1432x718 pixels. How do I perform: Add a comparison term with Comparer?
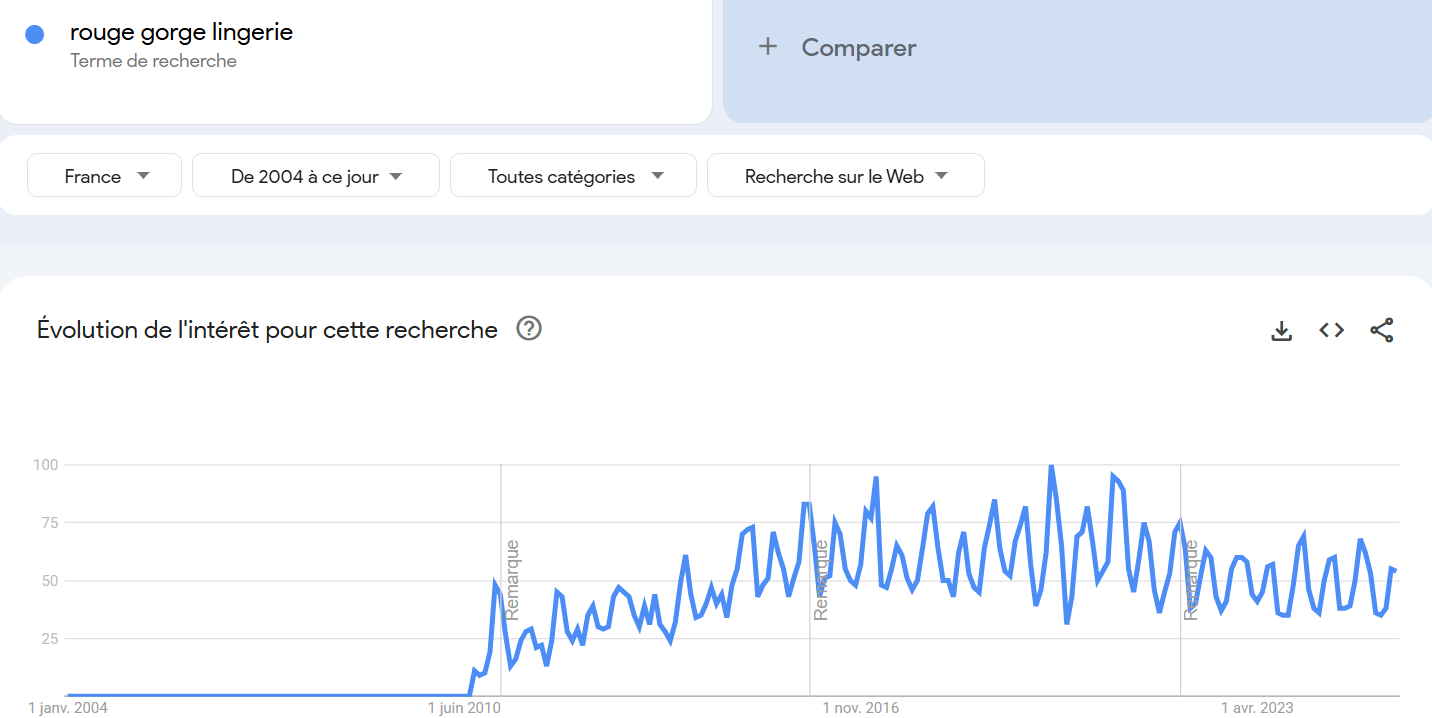pyautogui.click(x=858, y=48)
